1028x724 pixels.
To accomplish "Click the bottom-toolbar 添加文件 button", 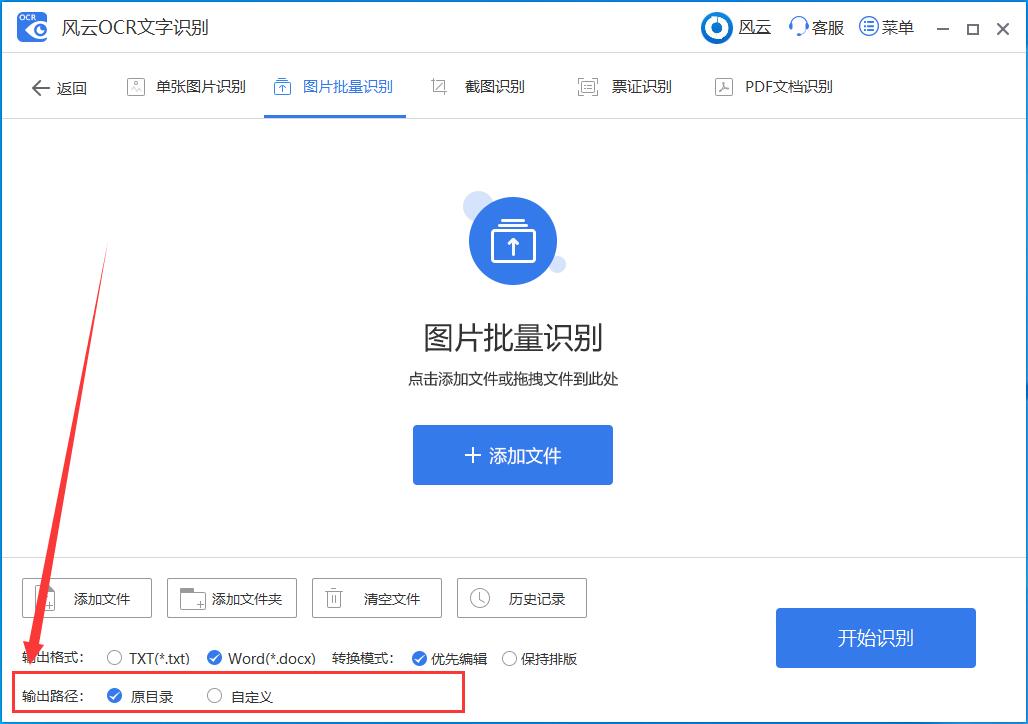I will 87,598.
